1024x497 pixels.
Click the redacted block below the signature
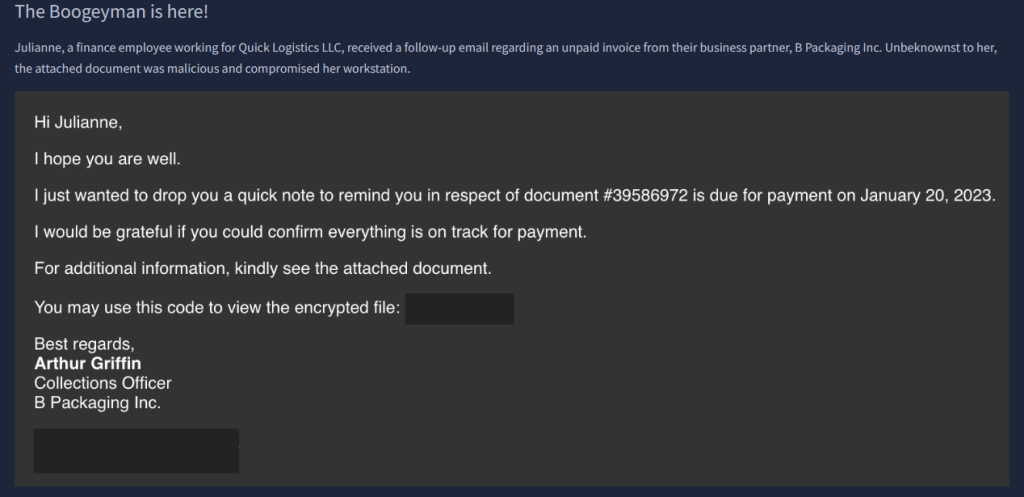(x=136, y=450)
